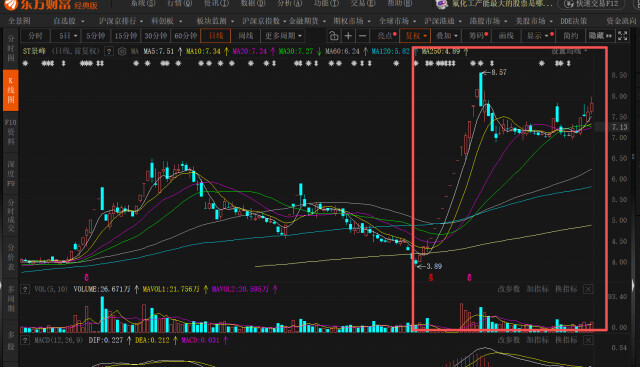Zoom in the K-line with plus icon
Screen dimensions: 640x367
[x=348, y=36]
